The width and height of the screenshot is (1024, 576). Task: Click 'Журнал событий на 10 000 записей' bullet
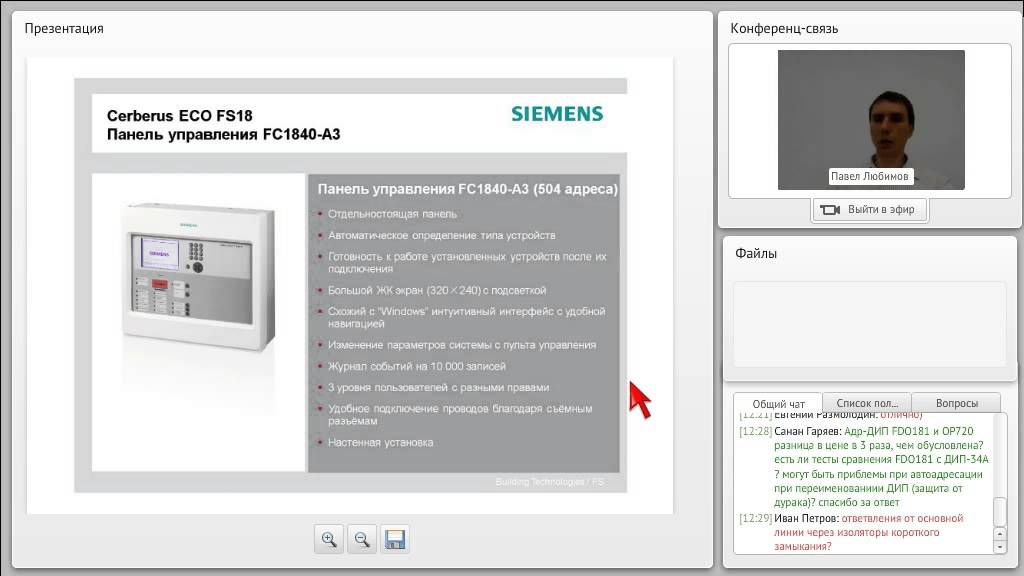[x=417, y=366]
